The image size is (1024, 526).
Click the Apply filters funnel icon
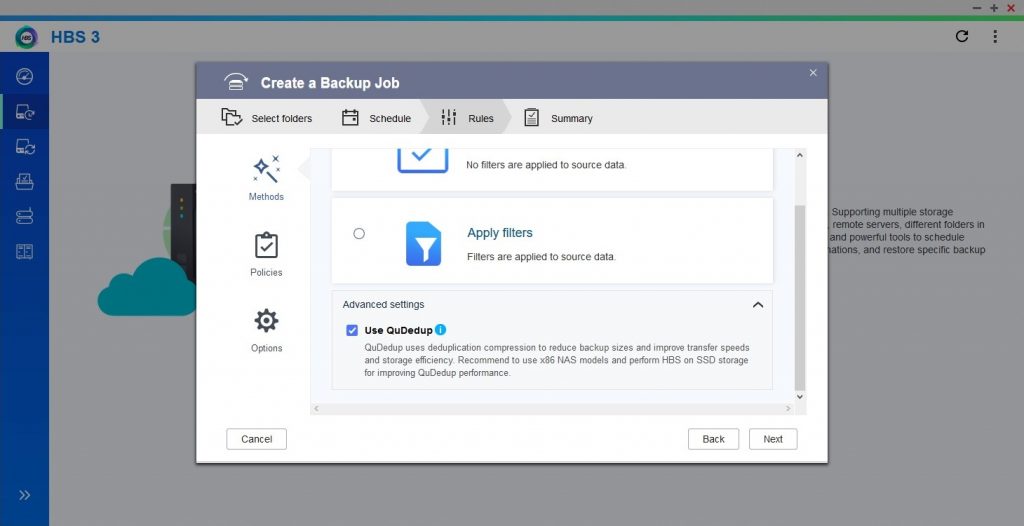(x=423, y=244)
